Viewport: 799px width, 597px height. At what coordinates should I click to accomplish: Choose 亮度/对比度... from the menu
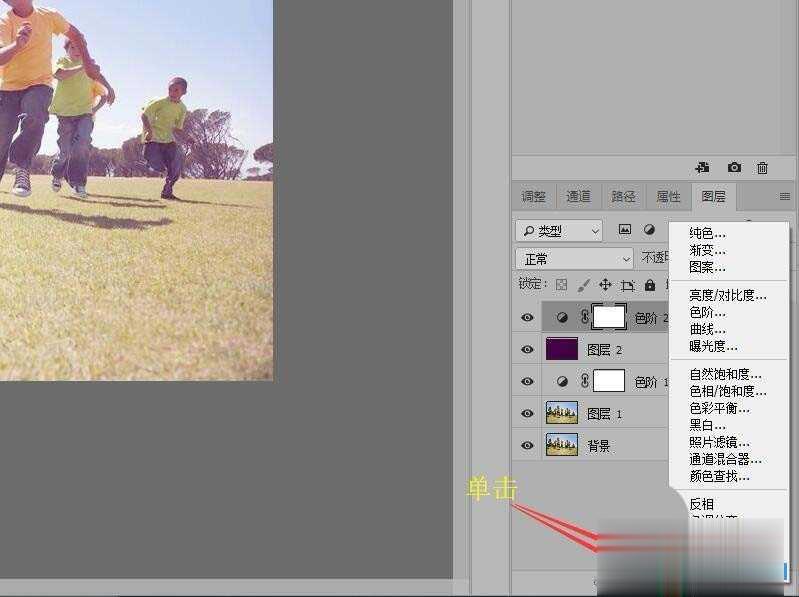click(727, 295)
